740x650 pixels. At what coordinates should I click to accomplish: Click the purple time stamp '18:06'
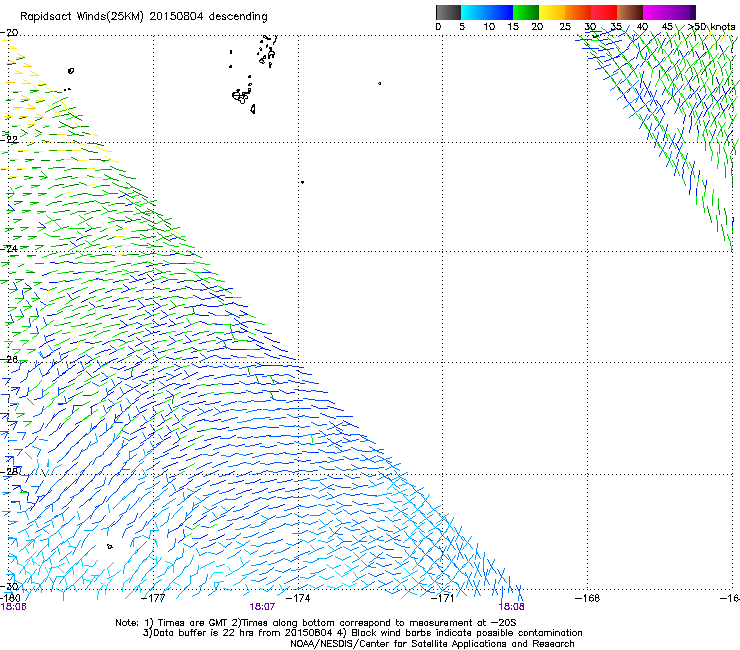13,607
